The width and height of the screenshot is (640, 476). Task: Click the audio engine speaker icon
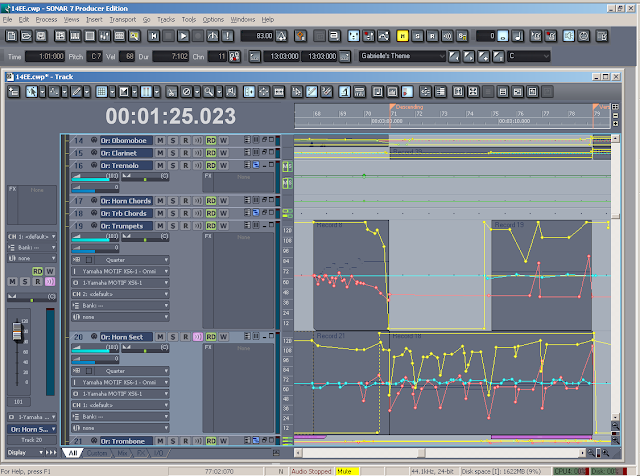pos(569,36)
